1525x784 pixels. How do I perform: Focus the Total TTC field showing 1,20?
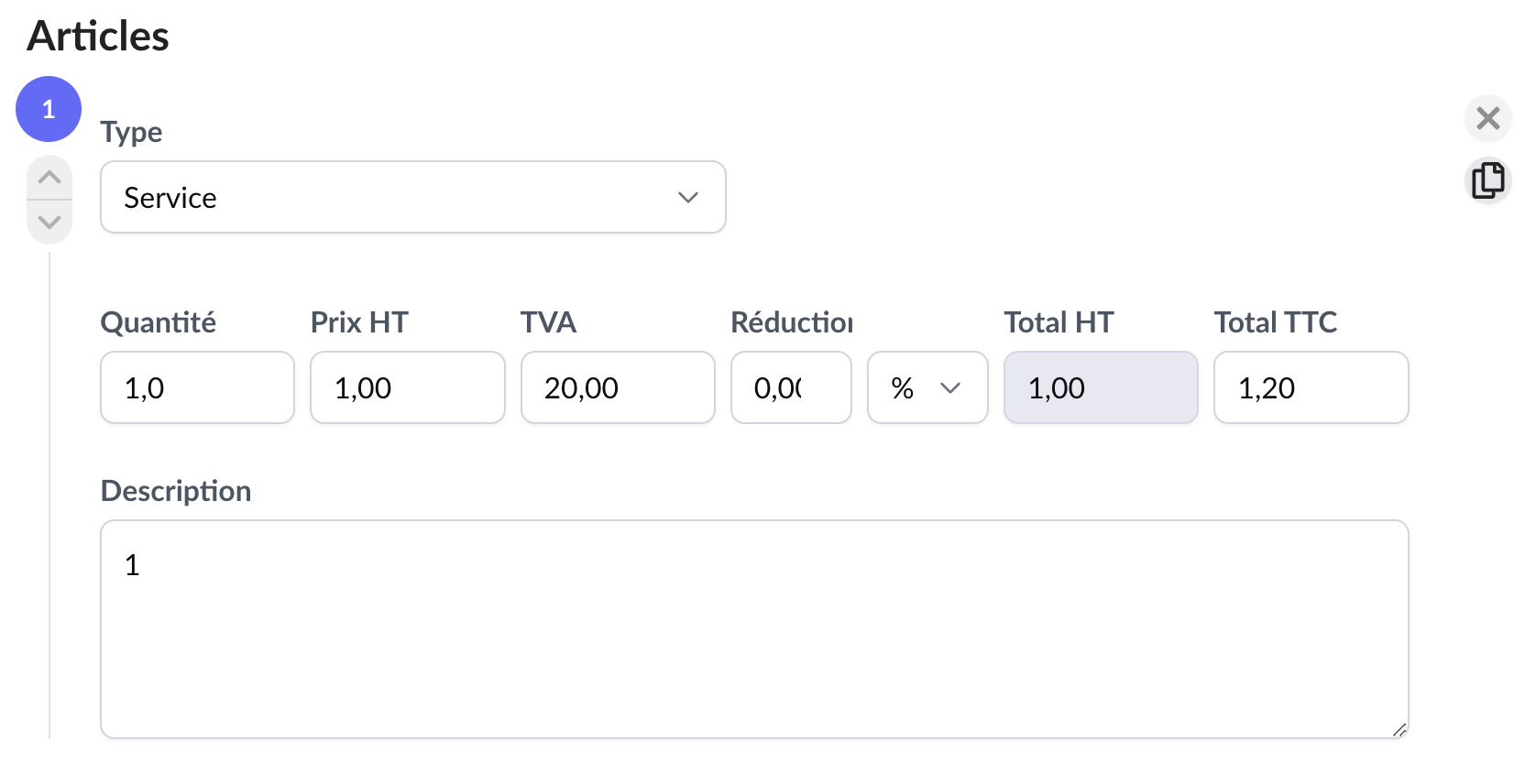click(1311, 387)
